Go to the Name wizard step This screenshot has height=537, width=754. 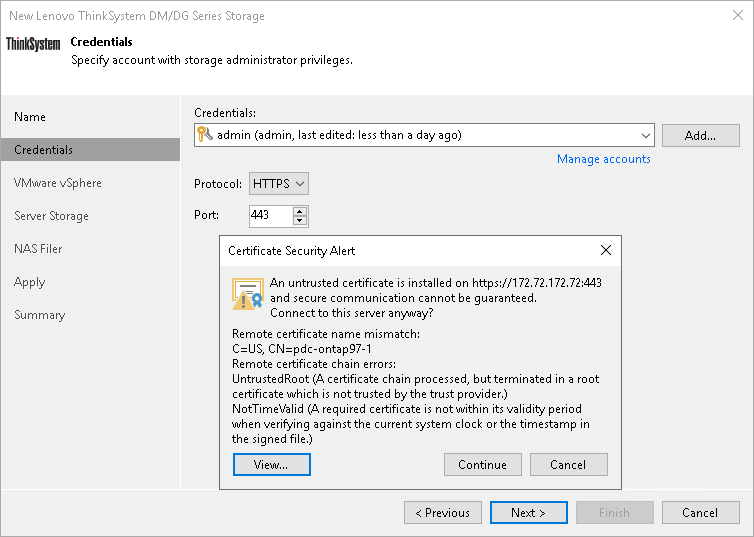pos(30,117)
